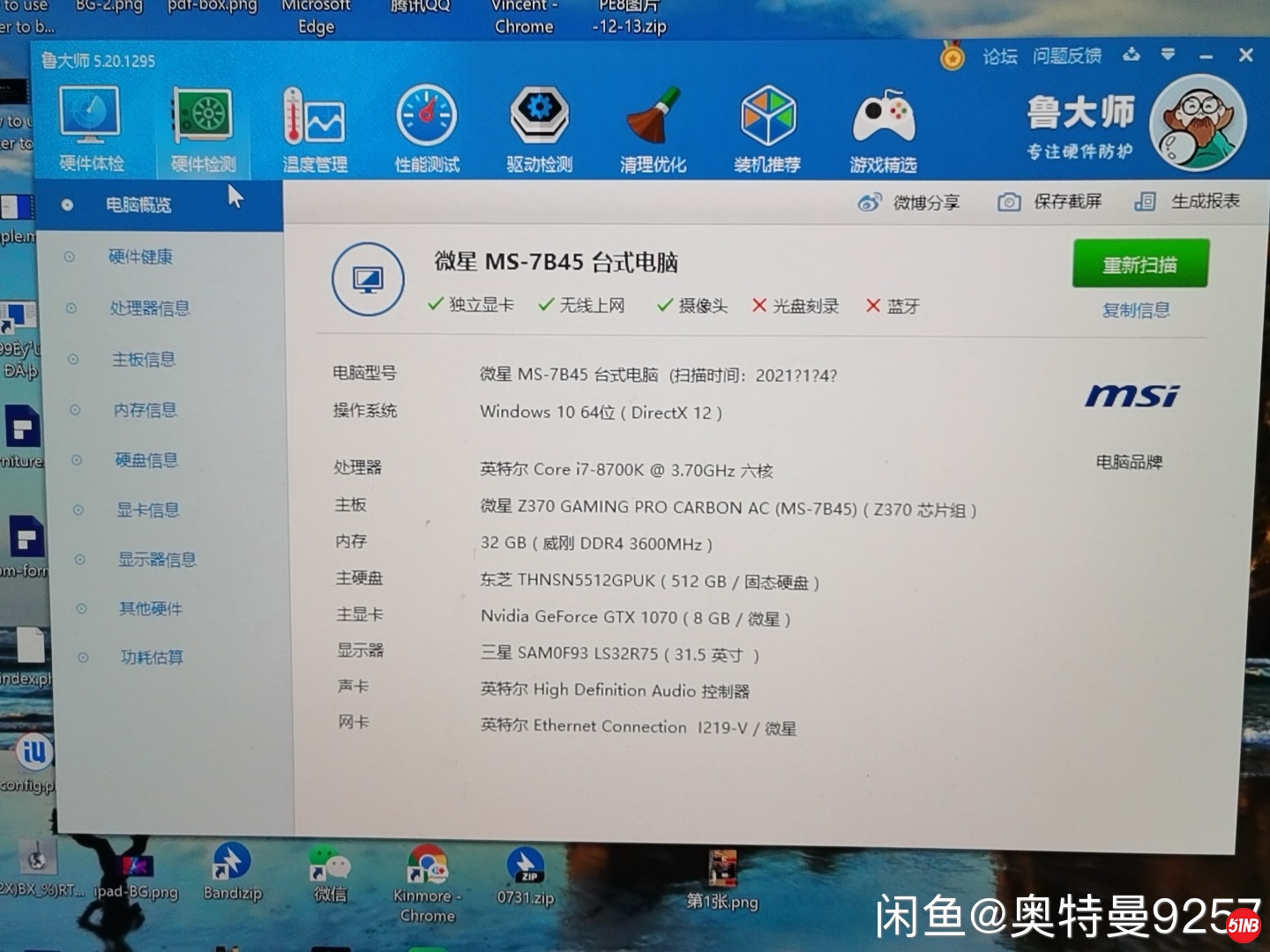The width and height of the screenshot is (1270, 952).
Task: Click the 微星 Z370 GAMING PRO CARBON AC value
Action: coord(728,509)
